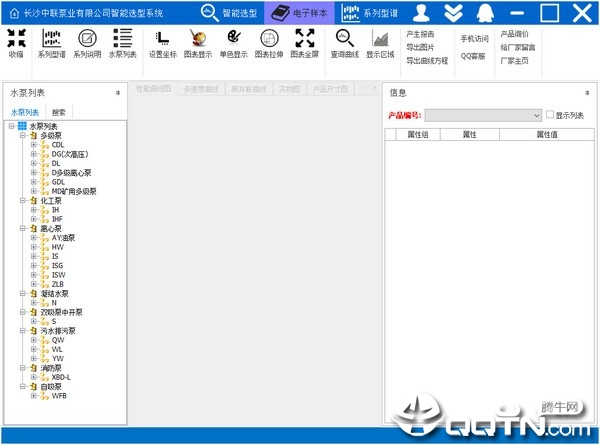Viewport: 600px width, 445px height.
Task: Click the double-chevron down icon
Action: [453, 13]
